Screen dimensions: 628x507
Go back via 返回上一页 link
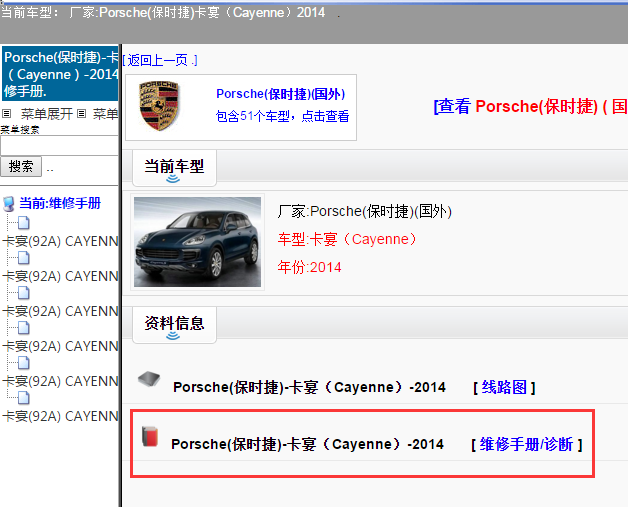click(159, 60)
